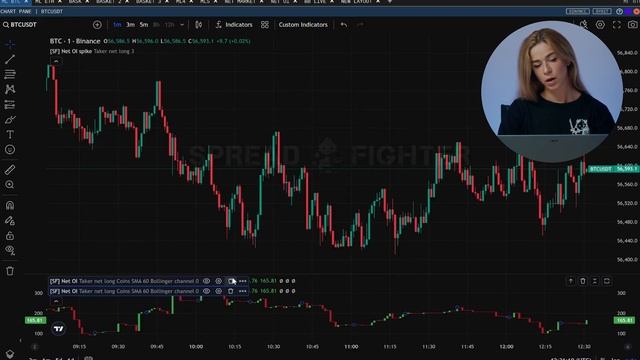Open settings of second Net OI indicator

(218, 291)
